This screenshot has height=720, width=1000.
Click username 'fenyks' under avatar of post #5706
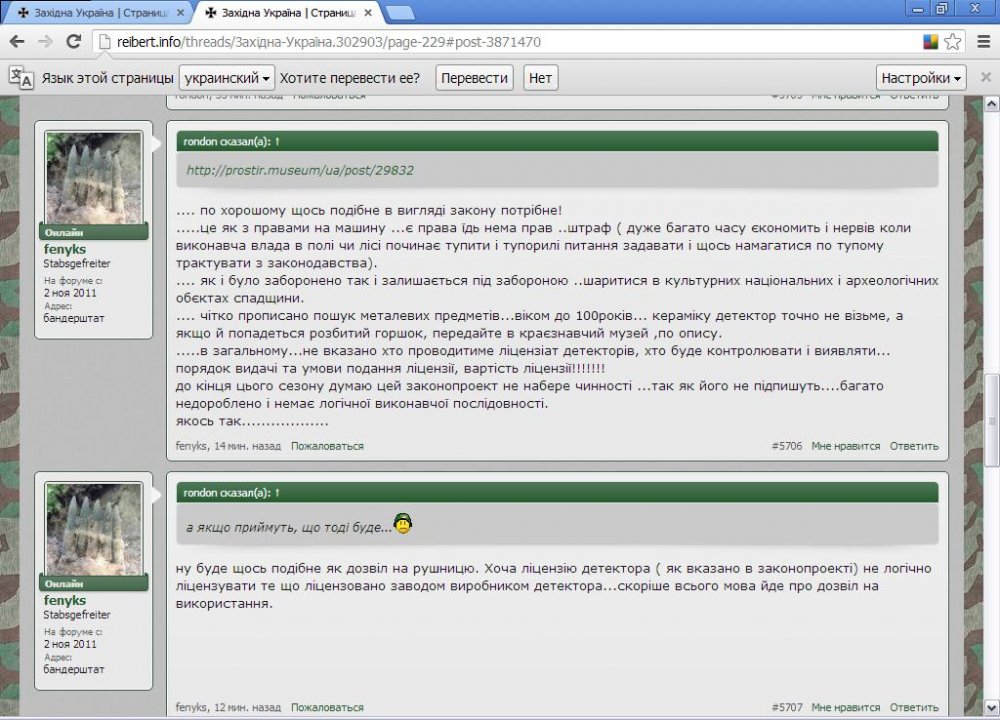tap(64, 249)
